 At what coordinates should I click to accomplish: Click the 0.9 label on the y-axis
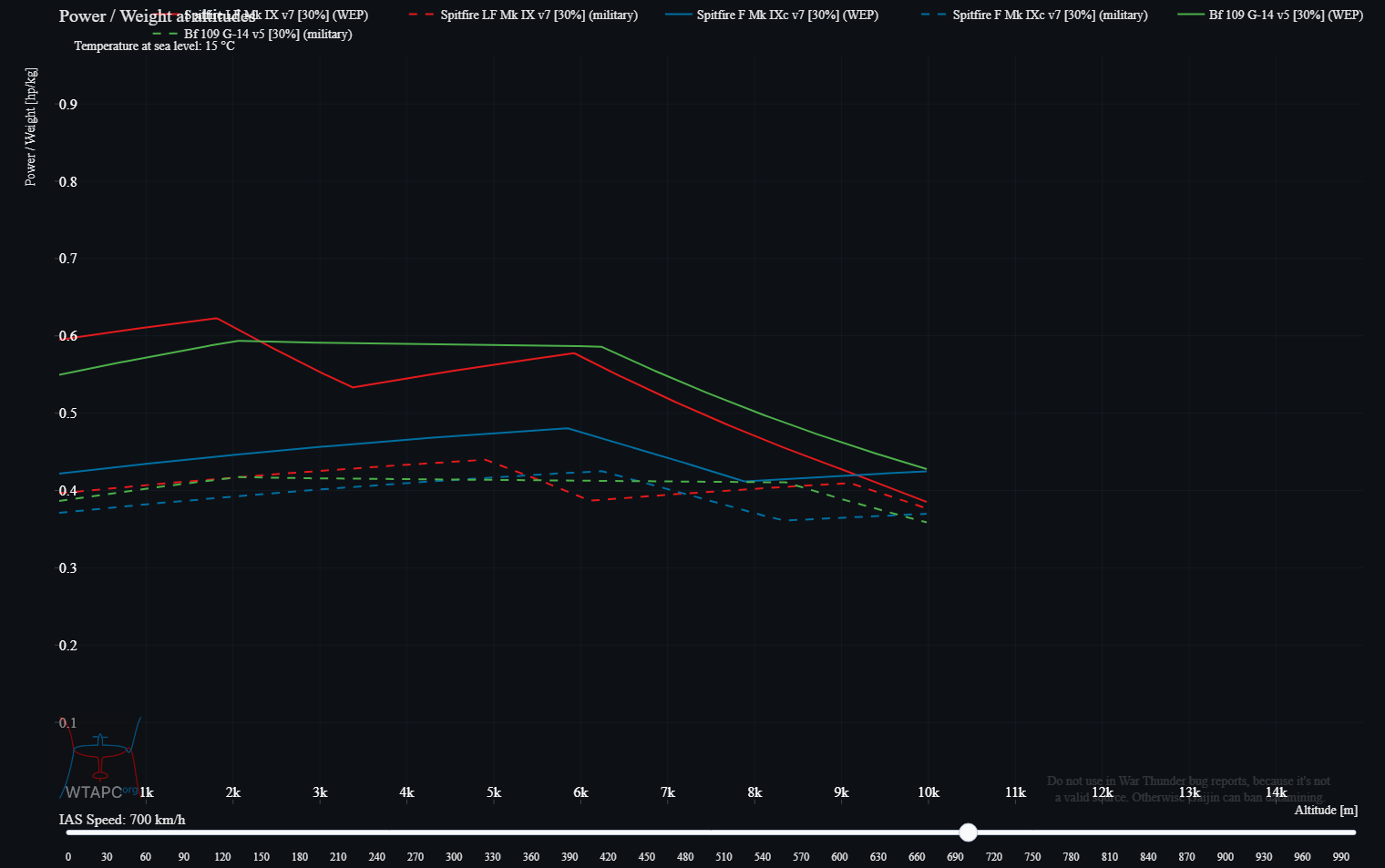tap(68, 104)
